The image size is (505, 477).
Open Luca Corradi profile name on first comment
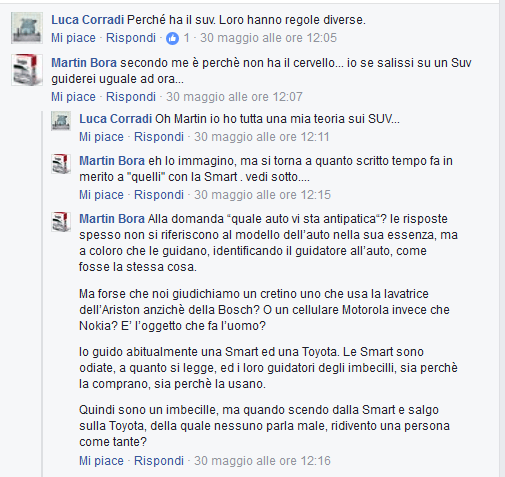(88, 20)
